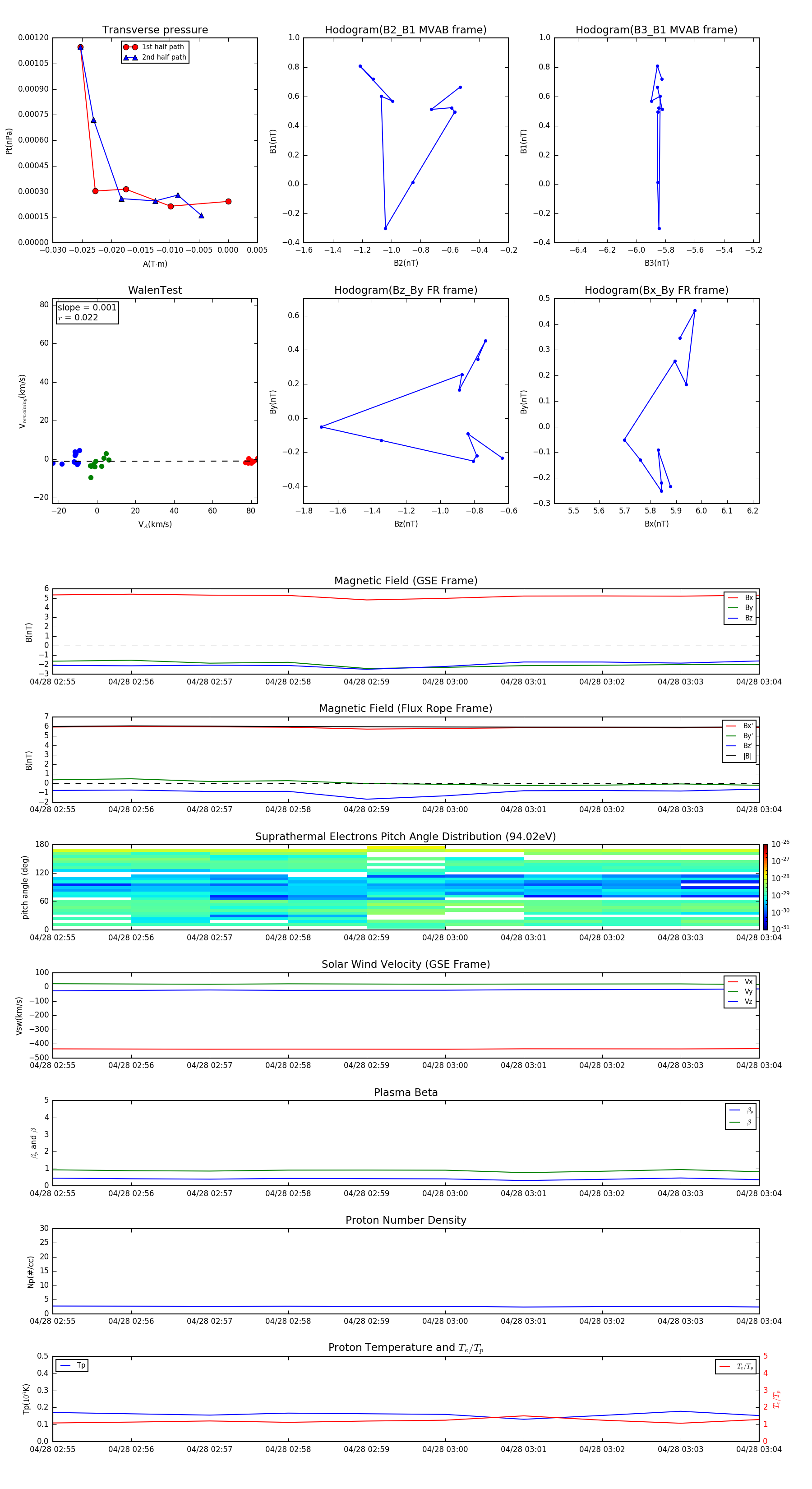Click the 'Plasma Beta' title
Viewport: 812px width, 1489px height.
point(406,1092)
